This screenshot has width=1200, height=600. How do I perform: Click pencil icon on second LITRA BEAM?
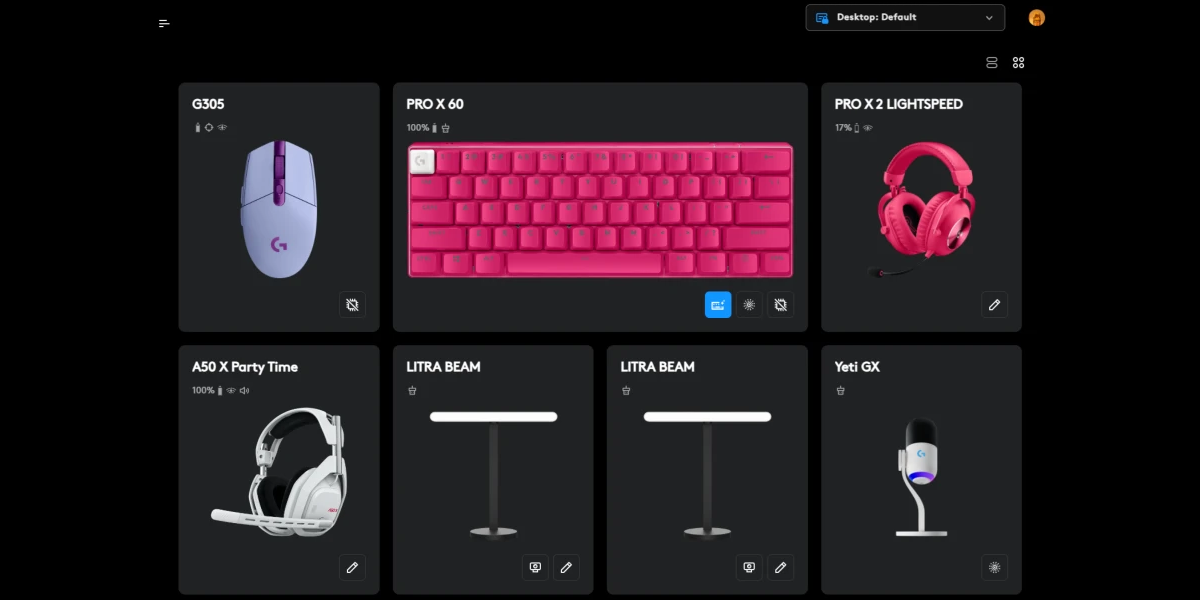(780, 567)
